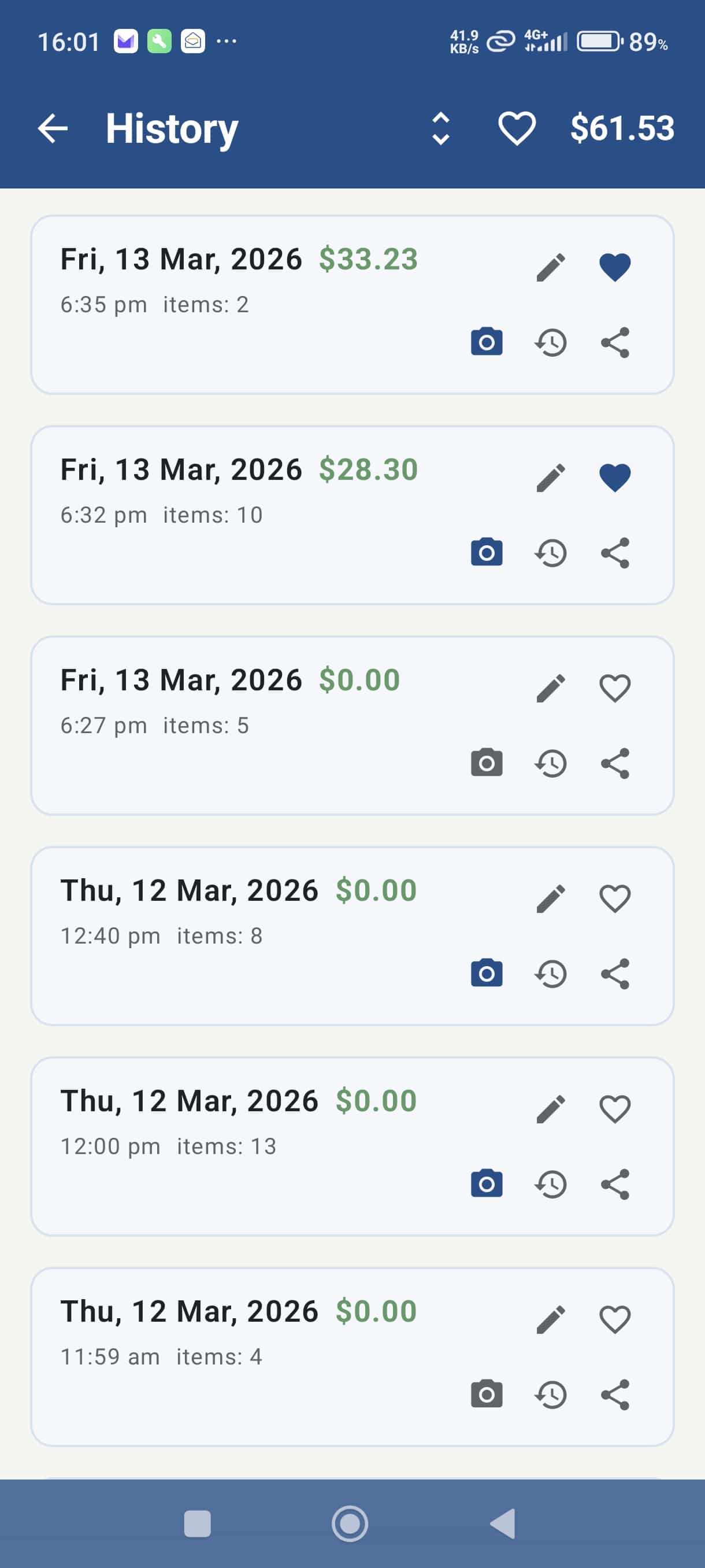Share the 11:59 am entry
Screen dimensions: 705x1568
point(615,1395)
